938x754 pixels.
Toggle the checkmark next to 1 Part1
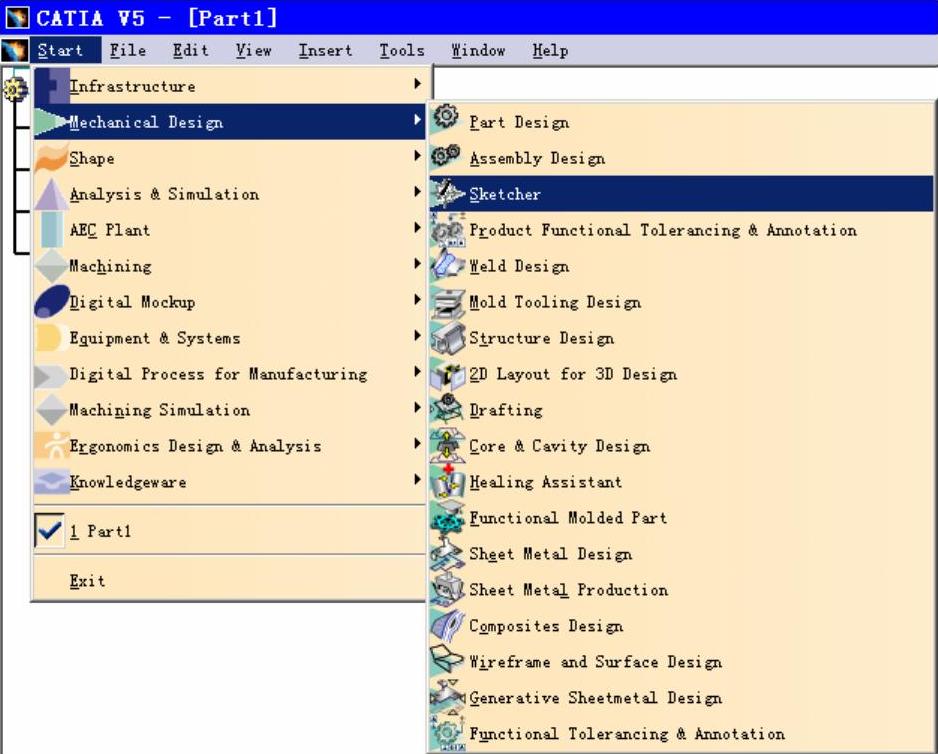[49, 530]
